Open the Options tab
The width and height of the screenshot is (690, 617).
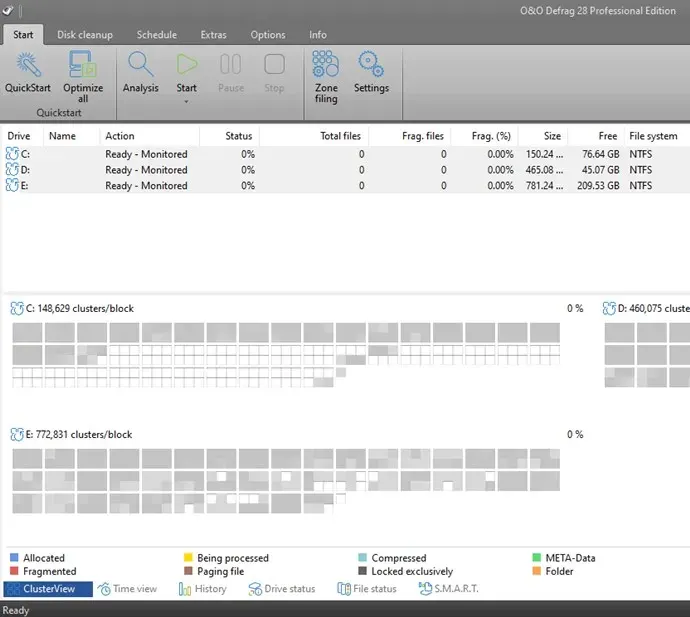(268, 35)
